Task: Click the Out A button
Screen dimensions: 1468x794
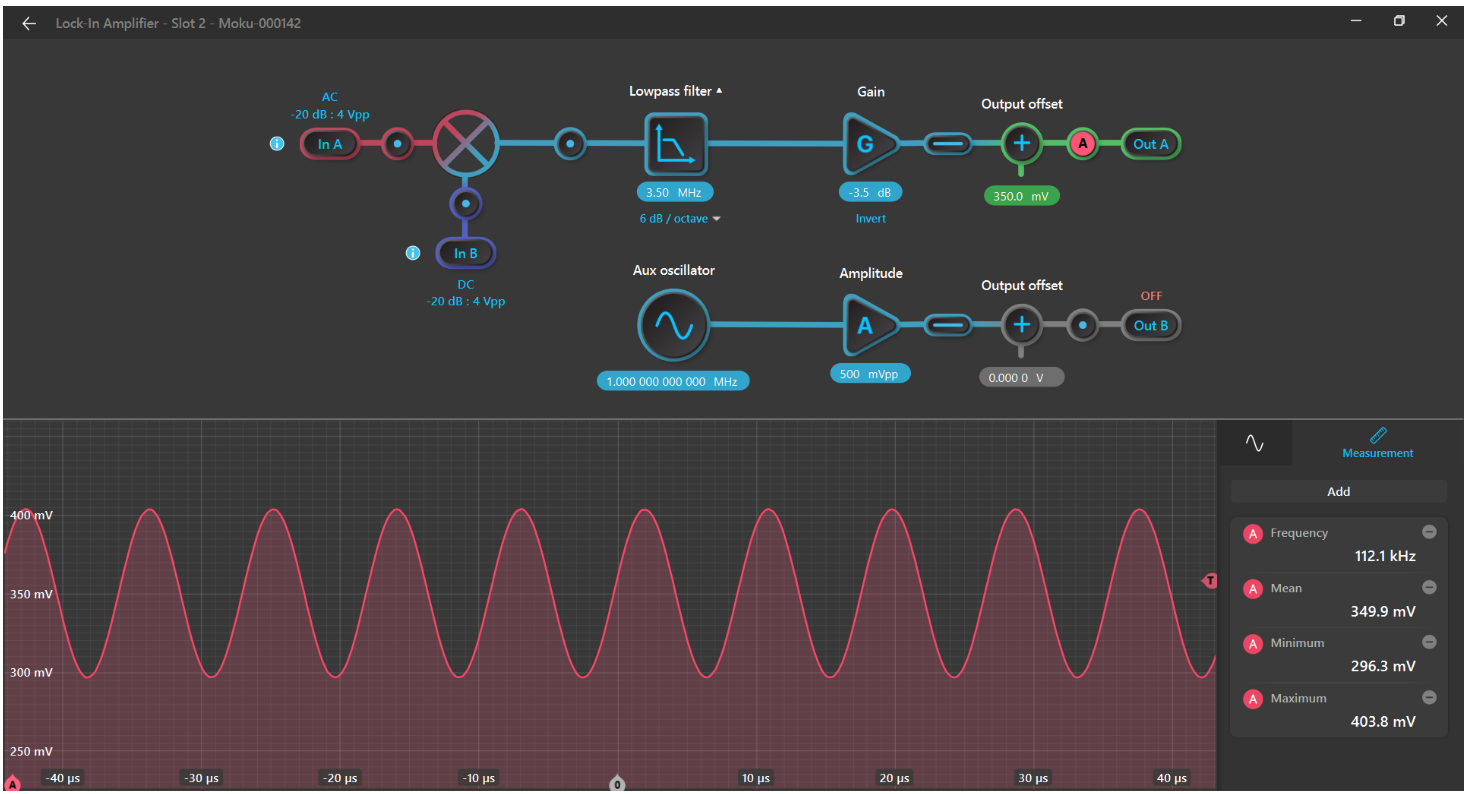Action: coord(1150,143)
